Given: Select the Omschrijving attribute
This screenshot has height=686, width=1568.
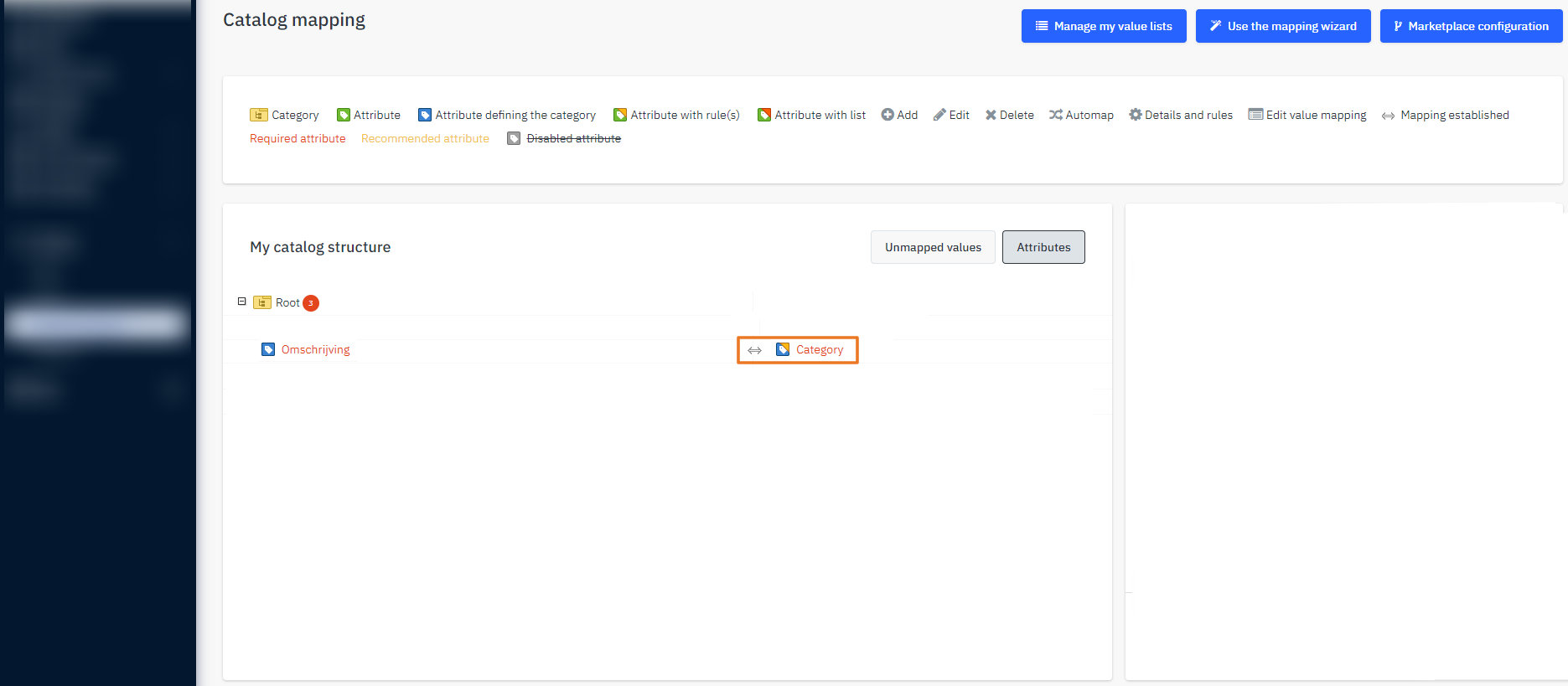Looking at the screenshot, I should point(315,349).
